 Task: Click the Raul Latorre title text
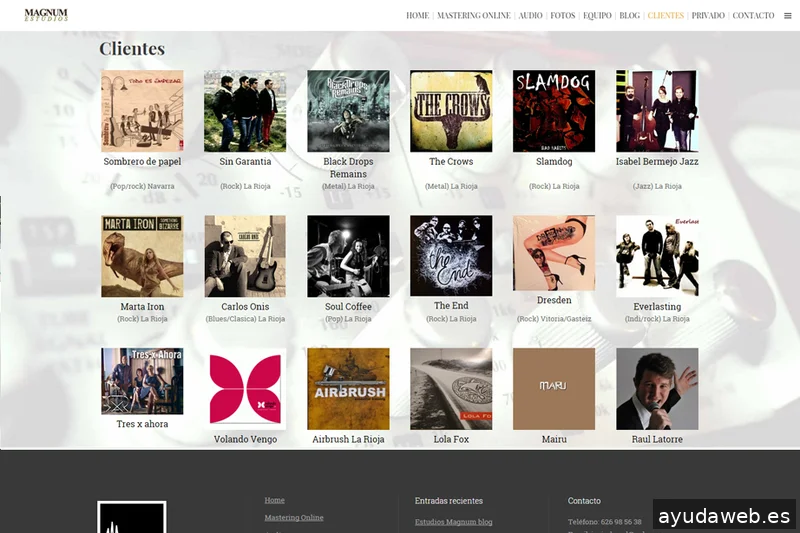(657, 439)
